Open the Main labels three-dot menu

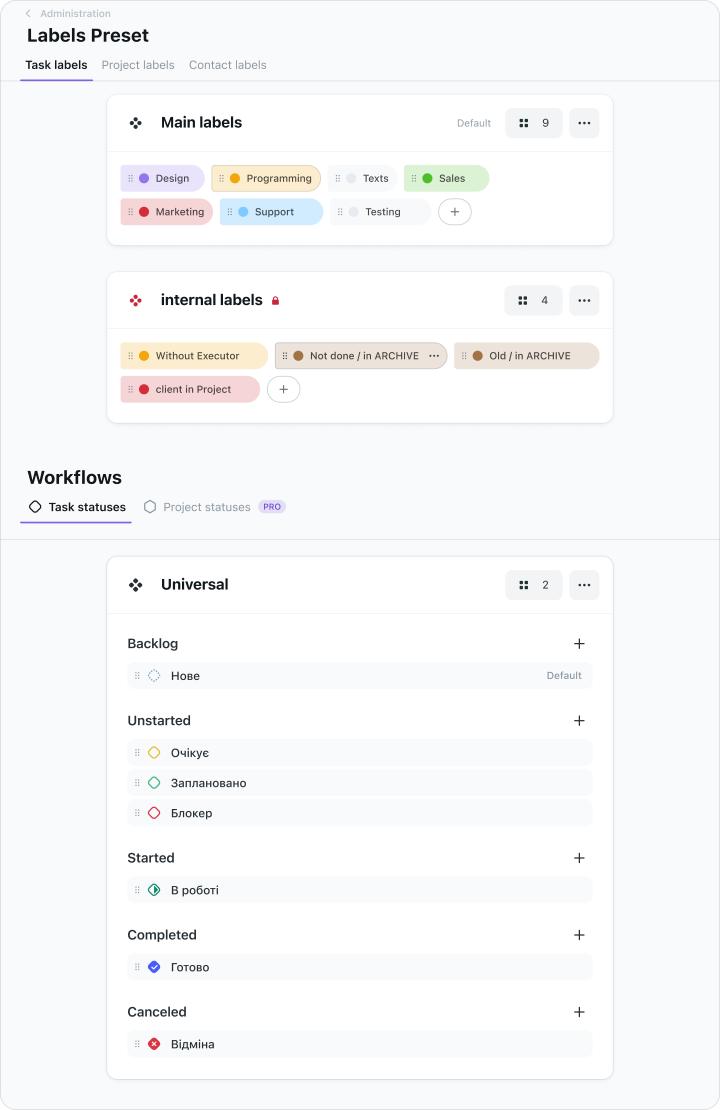[584, 123]
